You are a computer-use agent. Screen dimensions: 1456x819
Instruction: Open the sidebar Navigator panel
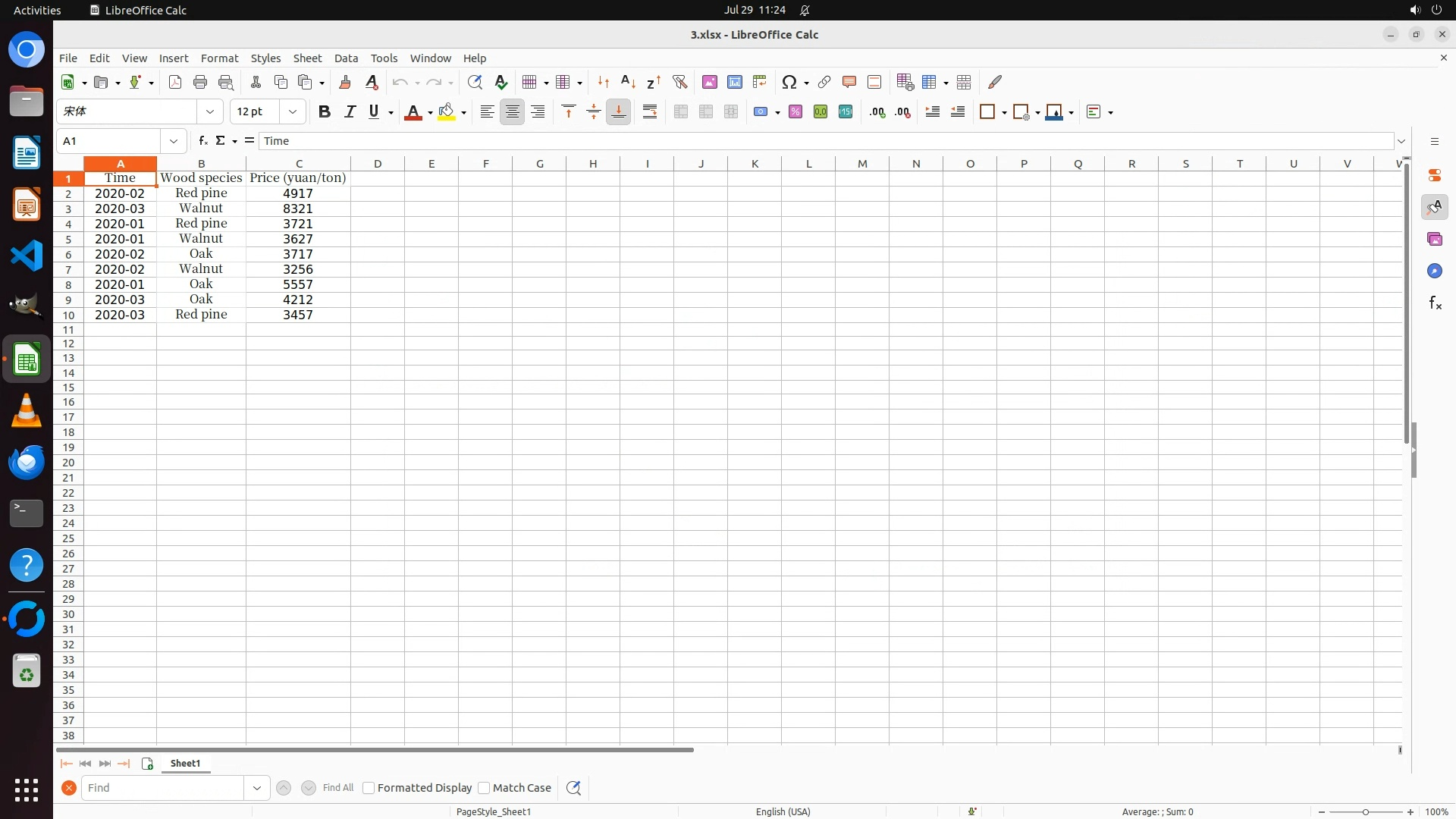1435,271
